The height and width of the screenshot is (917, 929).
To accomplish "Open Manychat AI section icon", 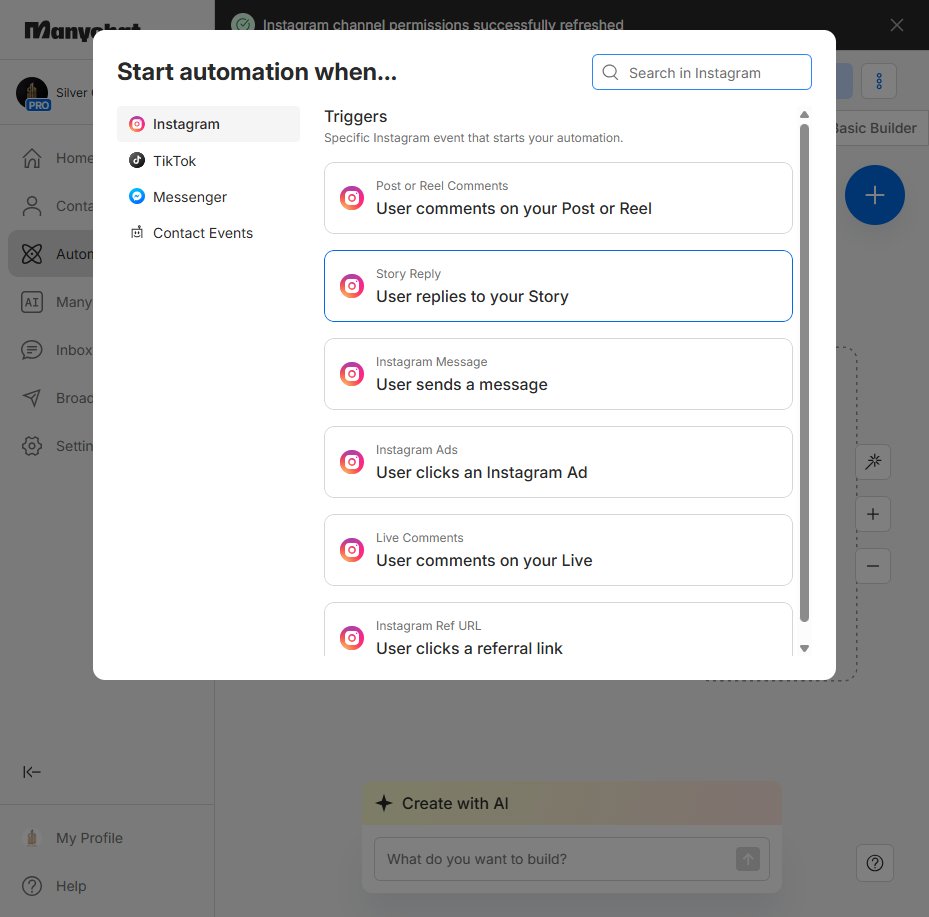I will 32,302.
